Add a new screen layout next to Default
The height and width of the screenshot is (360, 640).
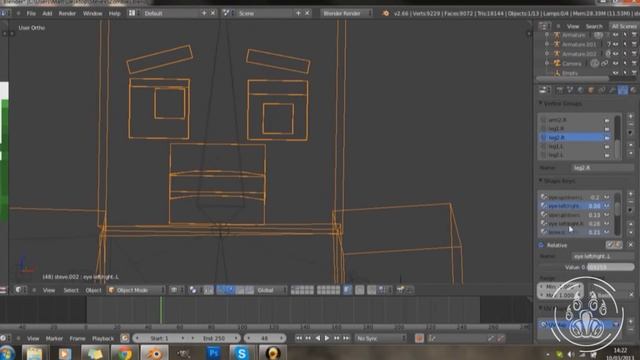point(204,13)
